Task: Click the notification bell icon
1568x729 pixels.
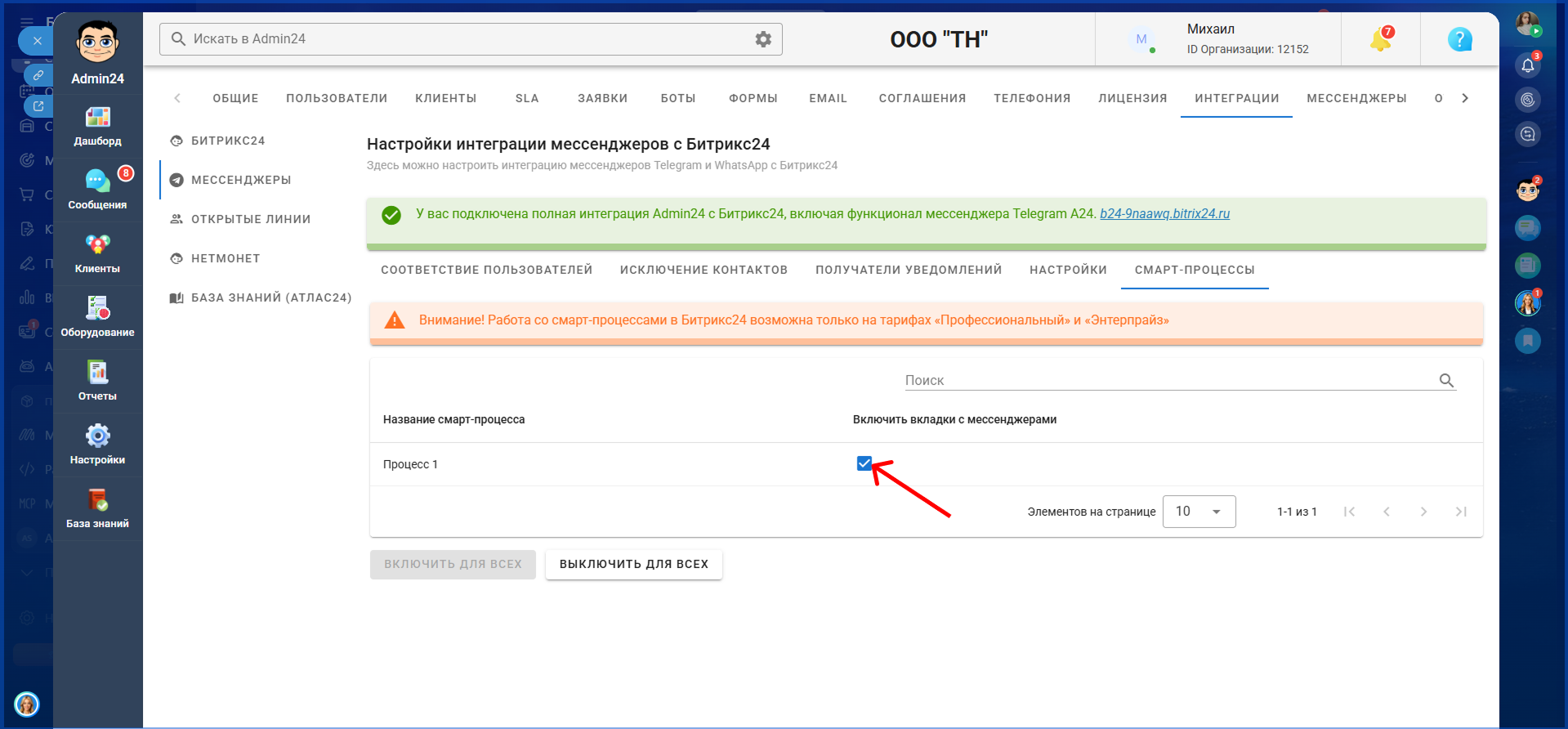Action: (x=1381, y=39)
